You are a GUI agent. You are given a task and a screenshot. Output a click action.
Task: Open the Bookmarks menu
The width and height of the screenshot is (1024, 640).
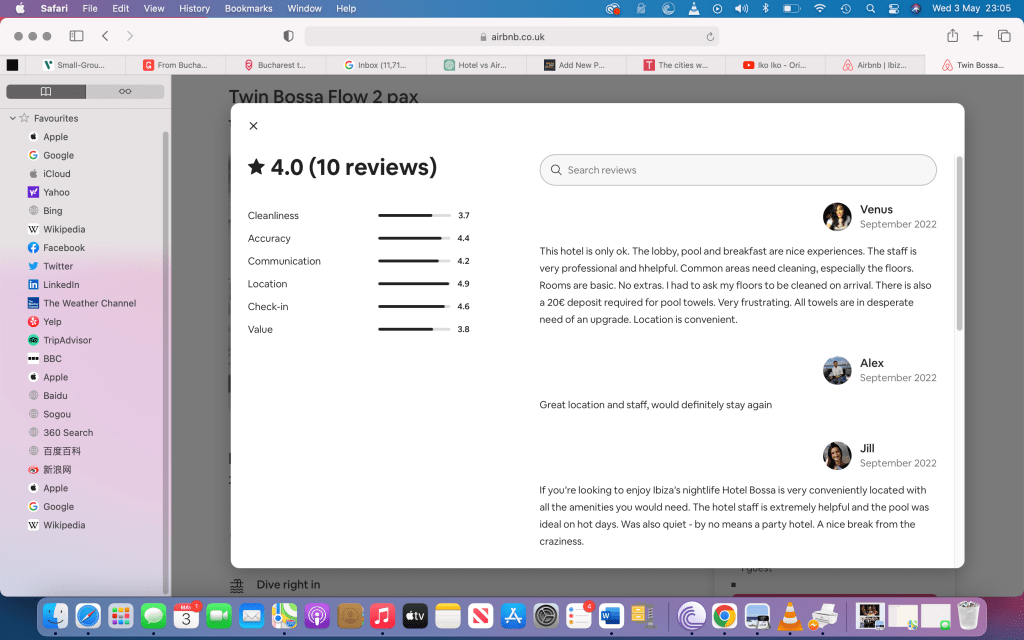click(247, 8)
